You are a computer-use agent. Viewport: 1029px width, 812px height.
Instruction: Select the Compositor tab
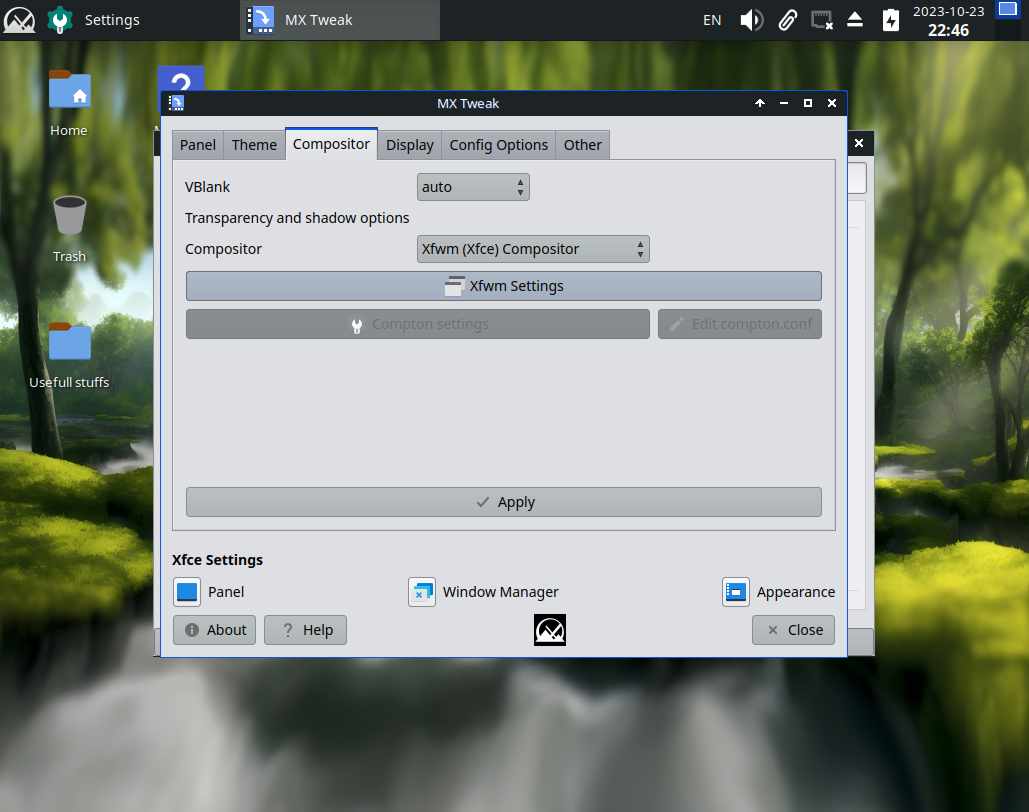[331, 144]
